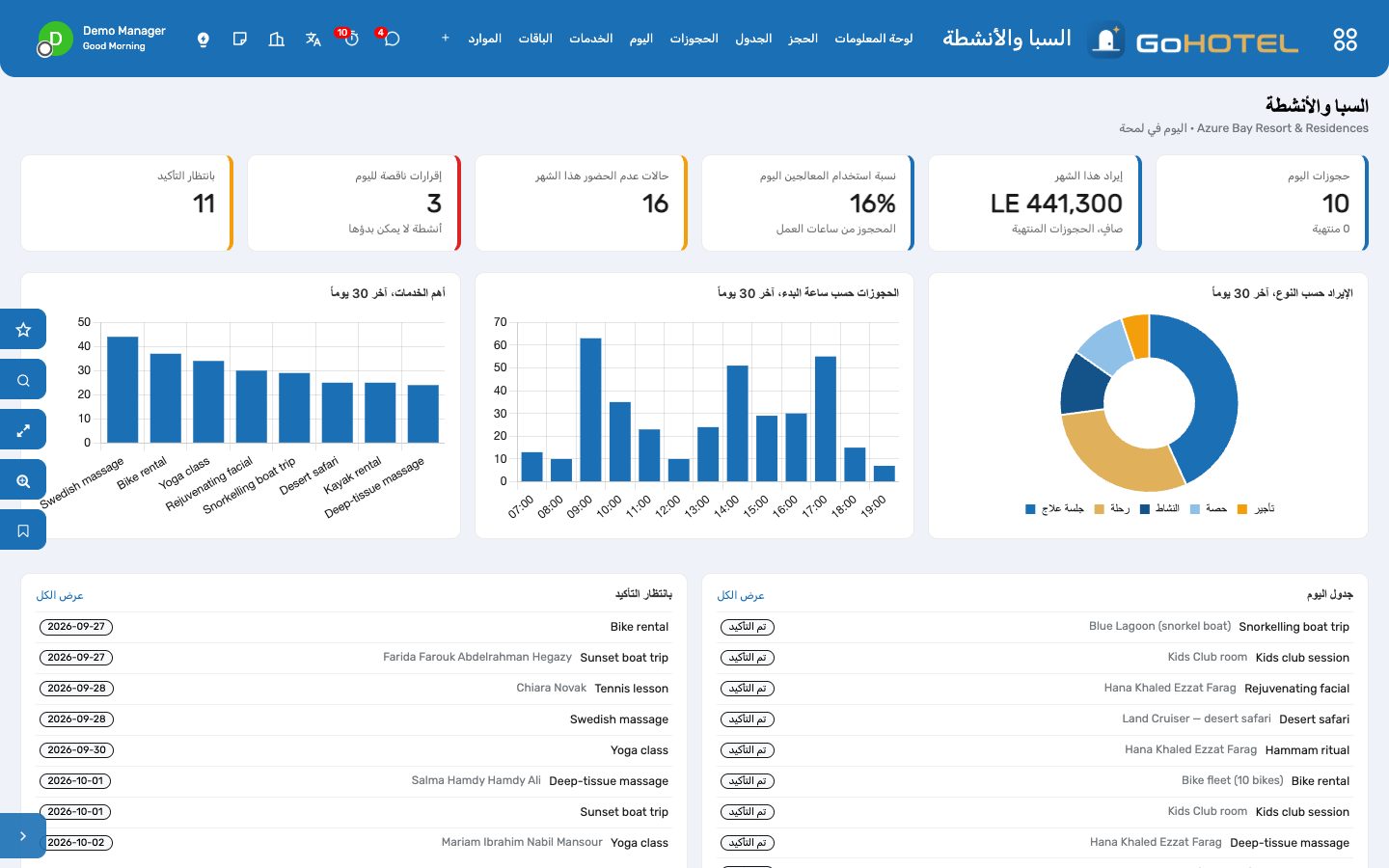Image resolution: width=1389 pixels, height=868 pixels.
Task: Open the الحجز menu item
Action: tap(803, 39)
